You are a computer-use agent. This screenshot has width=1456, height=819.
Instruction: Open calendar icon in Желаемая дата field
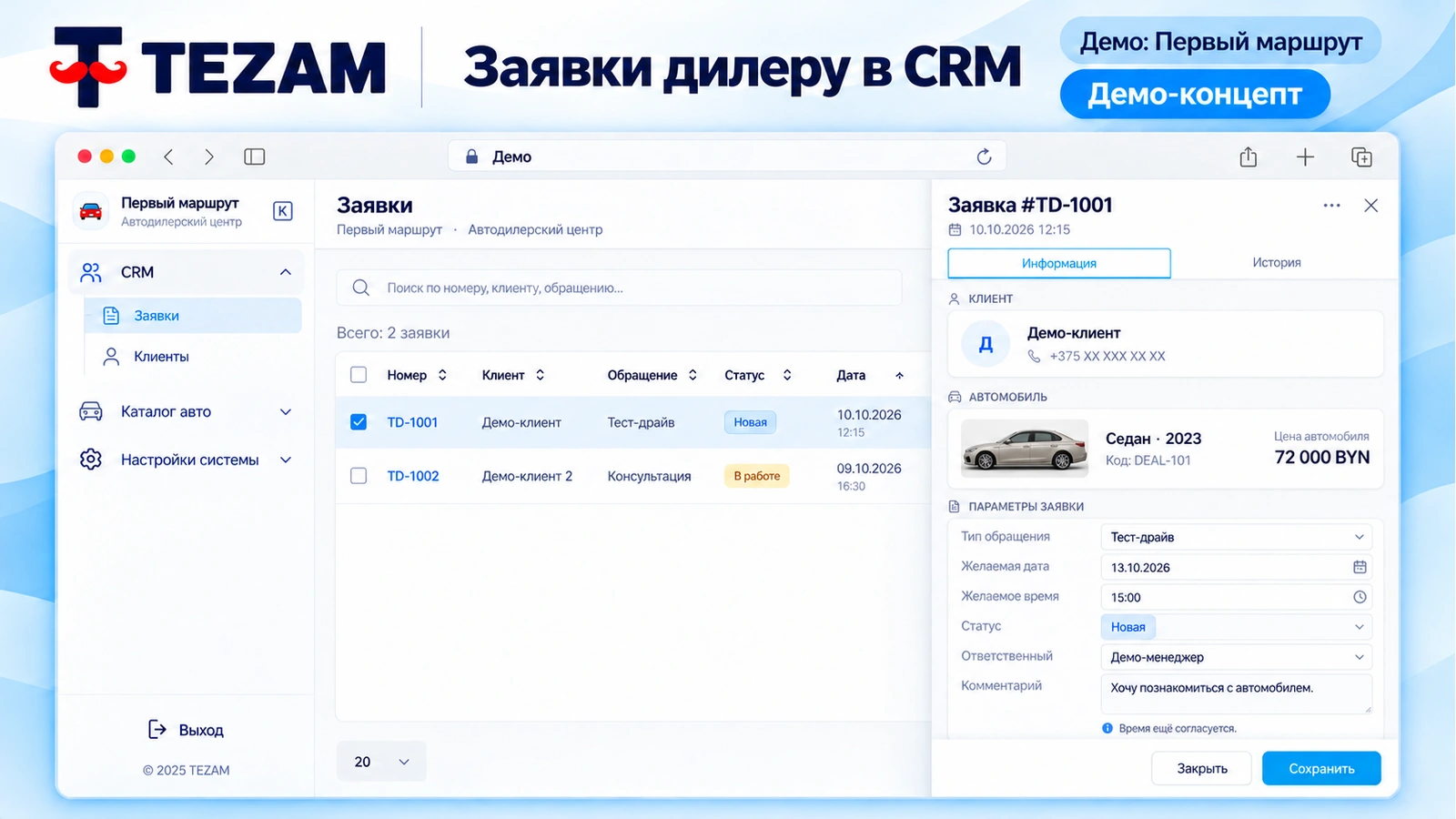(1360, 567)
